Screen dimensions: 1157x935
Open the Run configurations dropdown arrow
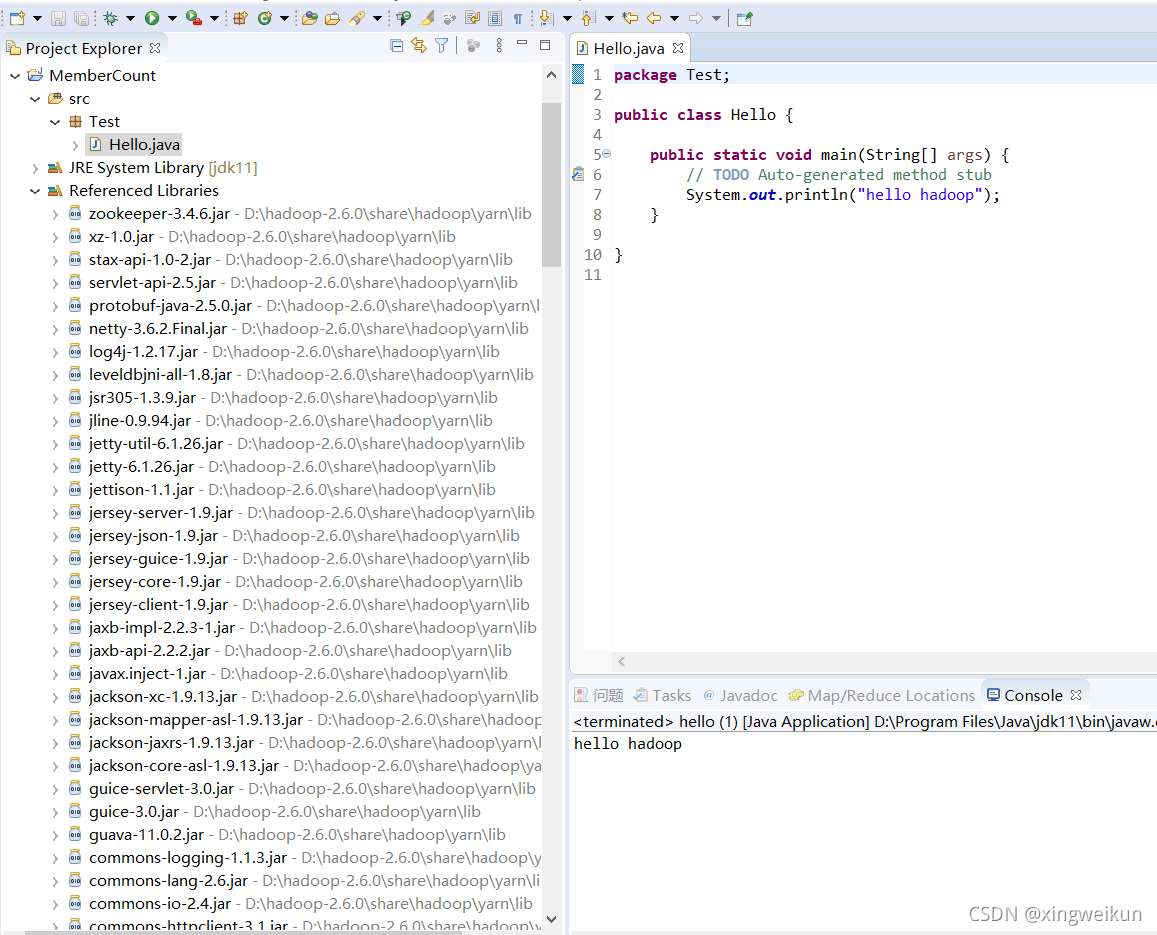(x=172, y=18)
